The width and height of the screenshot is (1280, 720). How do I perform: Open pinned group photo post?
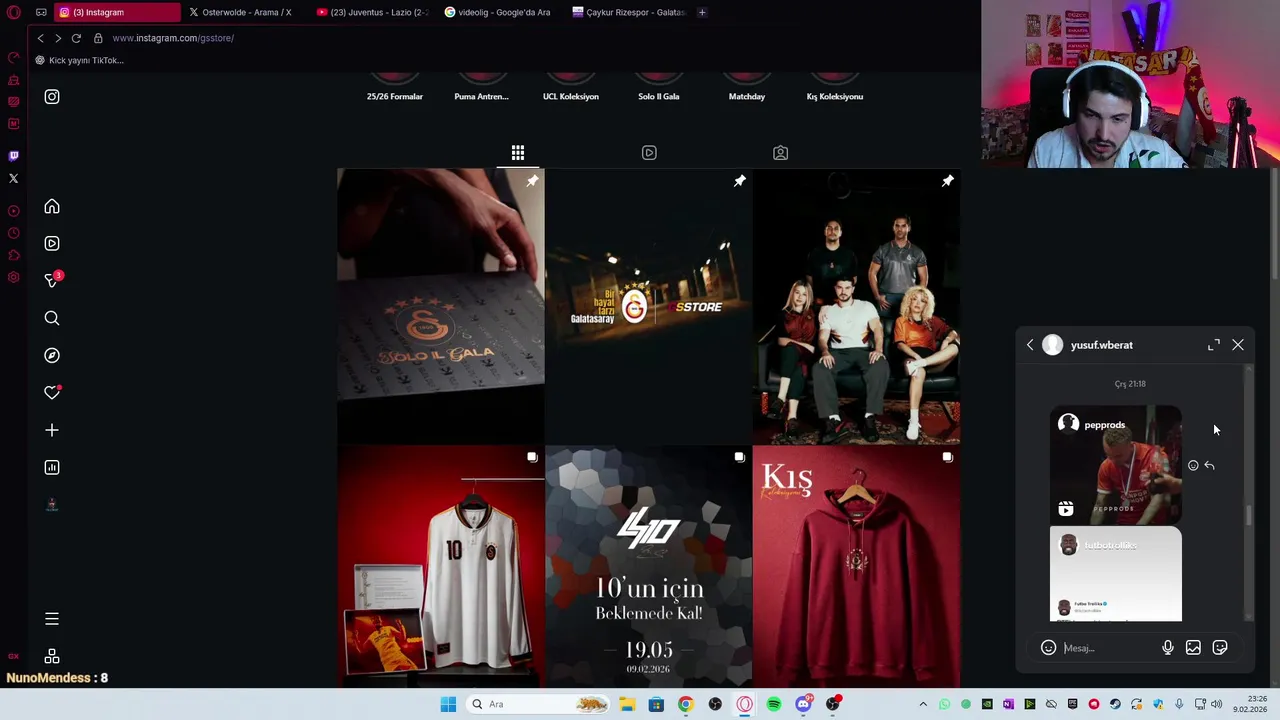pyautogui.click(x=856, y=306)
